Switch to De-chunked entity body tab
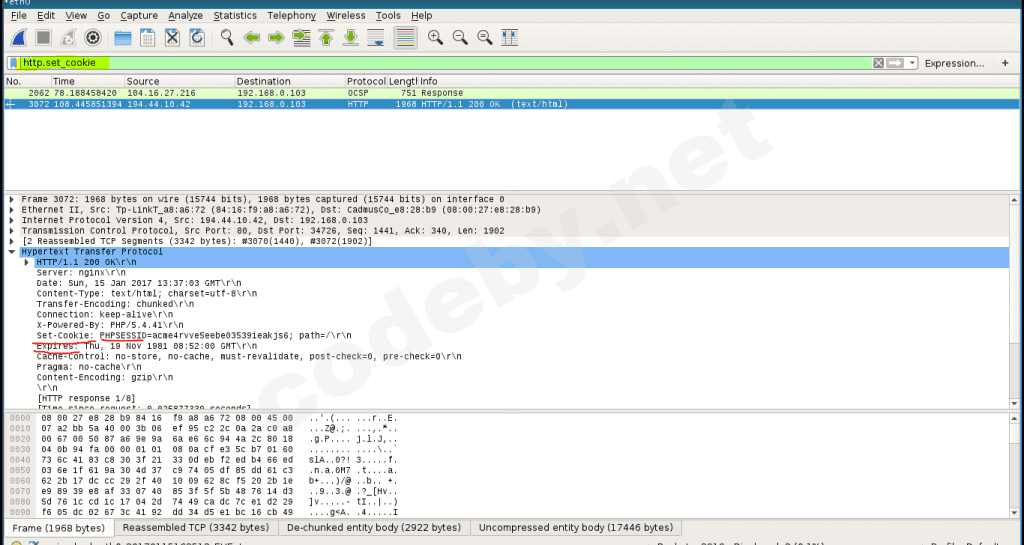This screenshot has height=545, width=1024. pos(374,527)
